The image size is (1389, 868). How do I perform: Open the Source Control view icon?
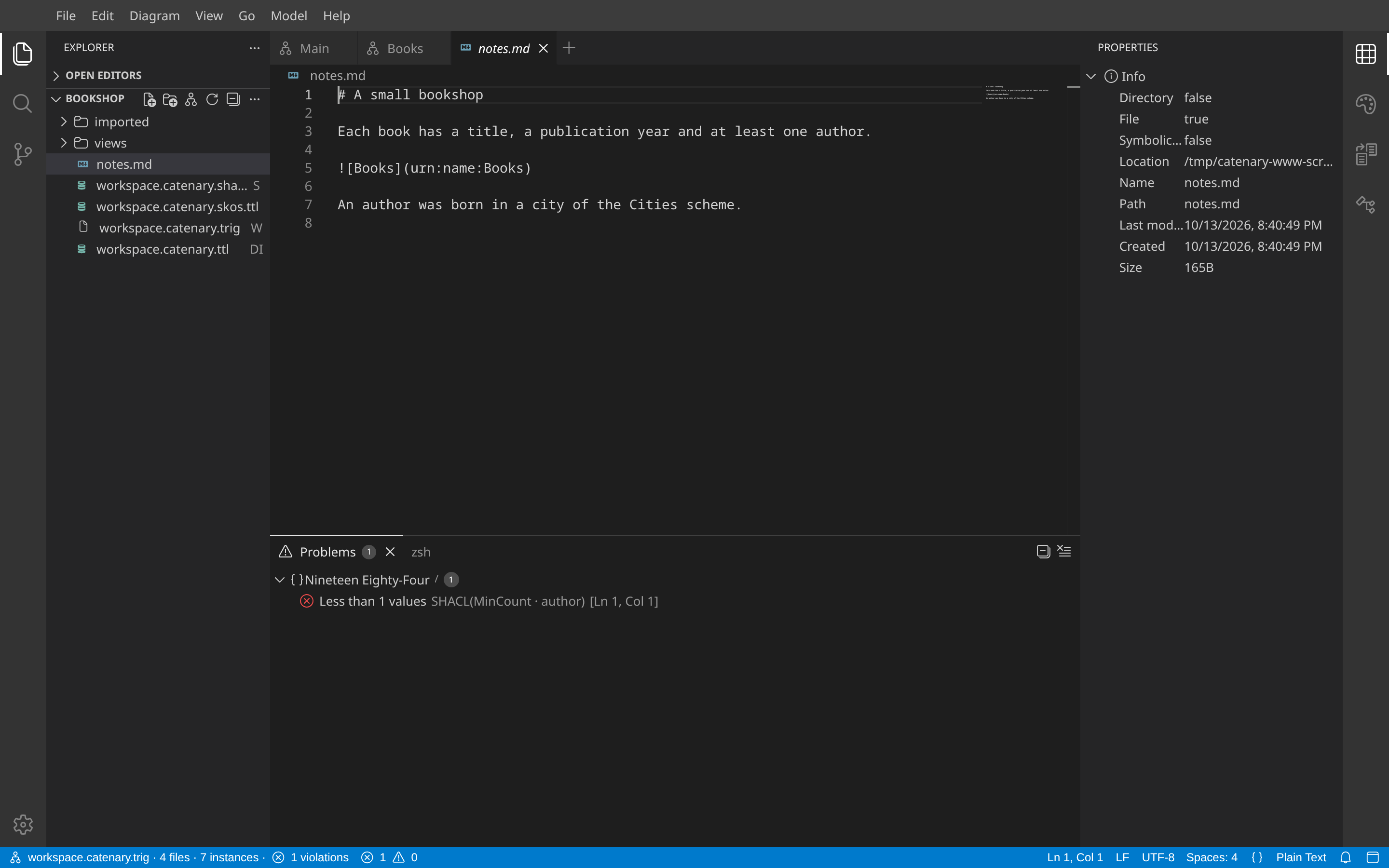click(22, 154)
